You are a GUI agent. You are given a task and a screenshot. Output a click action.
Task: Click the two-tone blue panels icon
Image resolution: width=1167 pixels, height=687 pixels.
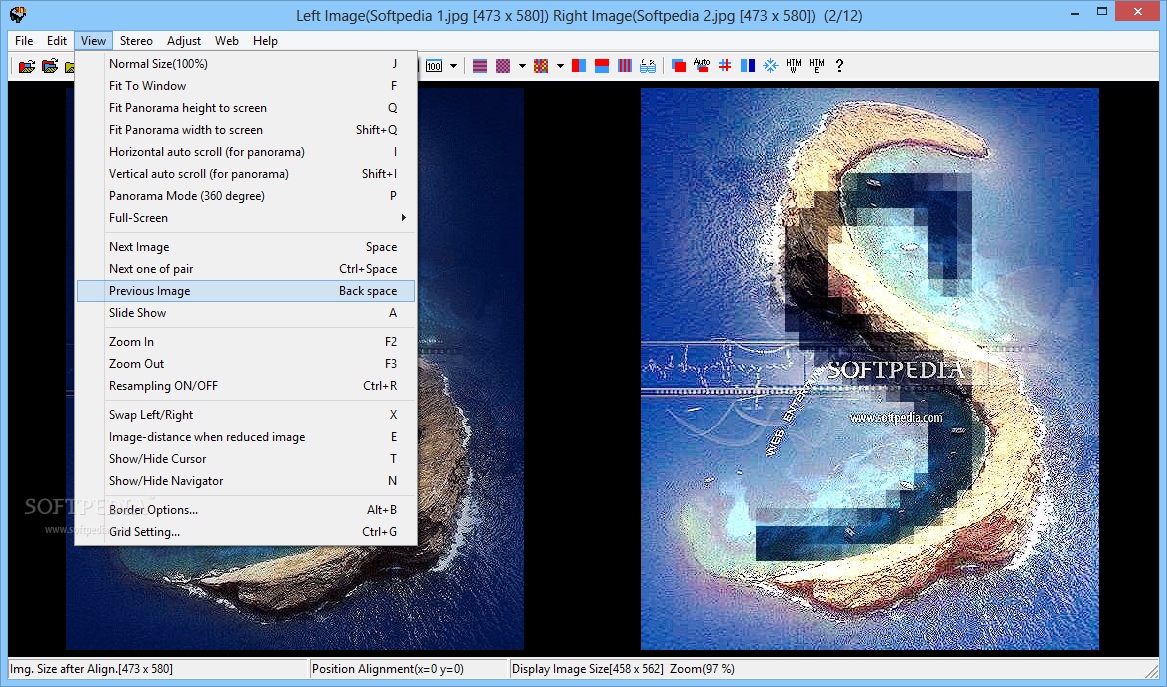click(x=748, y=66)
